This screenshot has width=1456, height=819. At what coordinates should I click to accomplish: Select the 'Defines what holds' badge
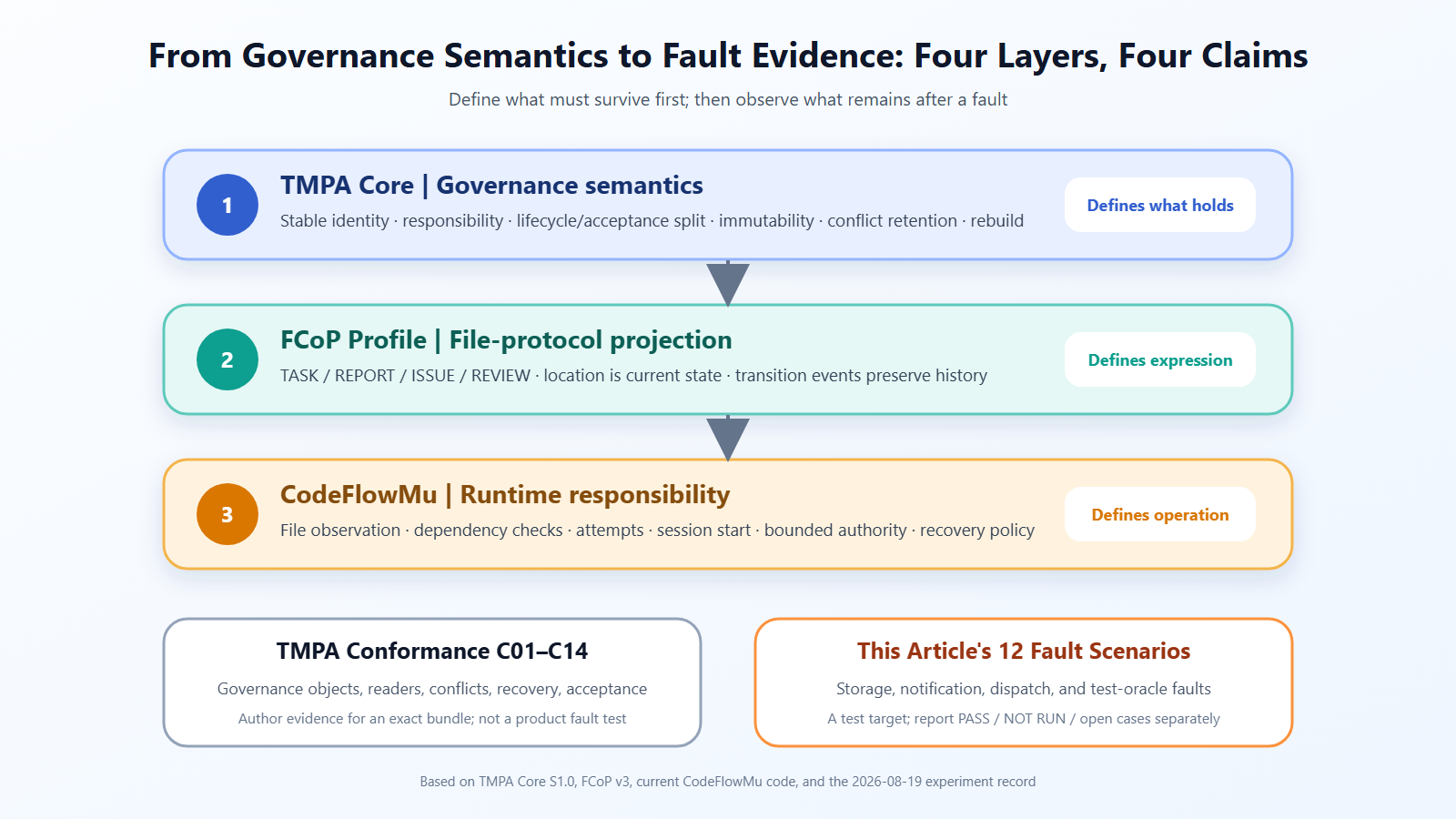click(1160, 205)
